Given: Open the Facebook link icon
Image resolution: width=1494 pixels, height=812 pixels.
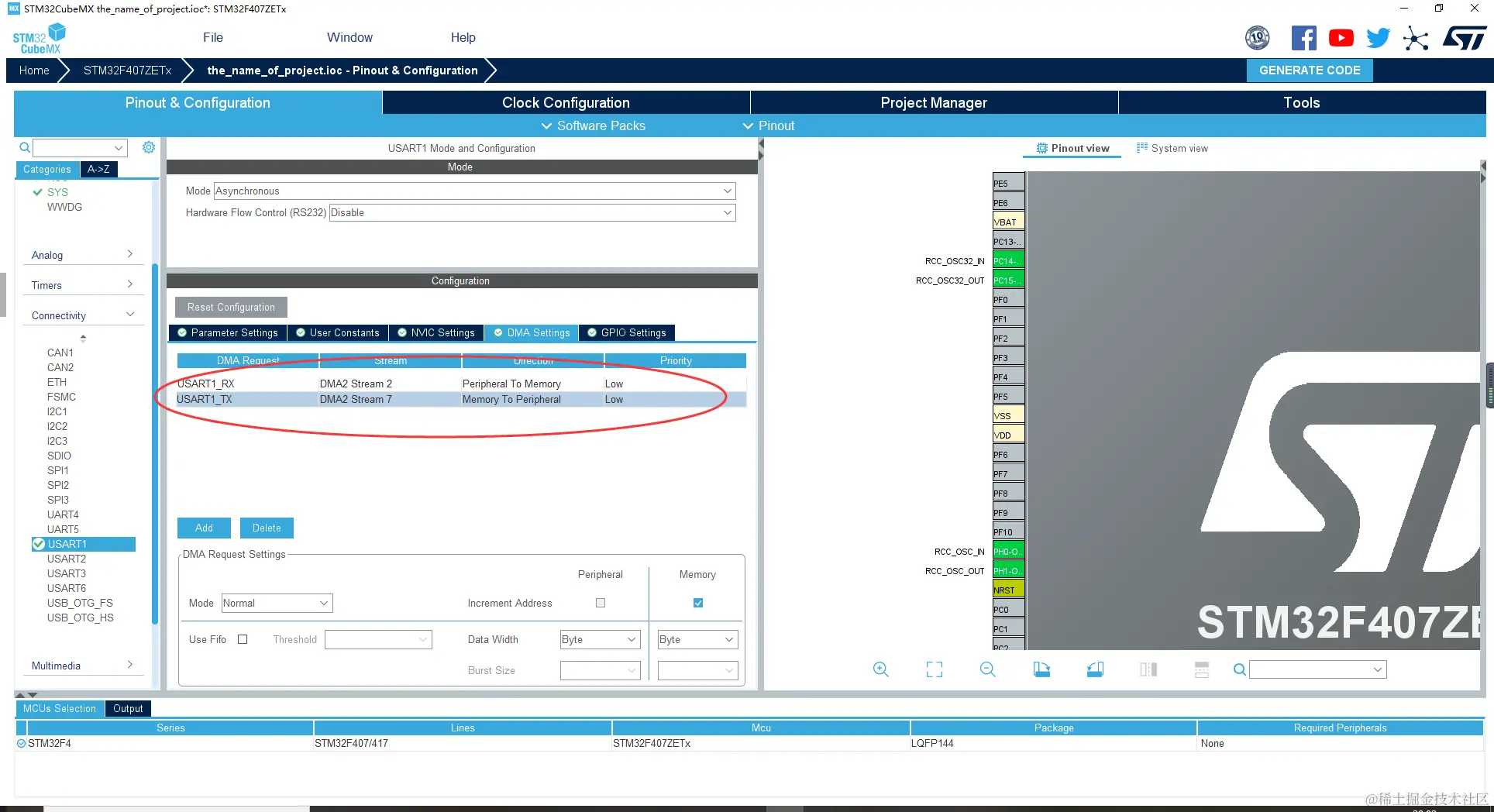Looking at the screenshot, I should pyautogui.click(x=1303, y=38).
